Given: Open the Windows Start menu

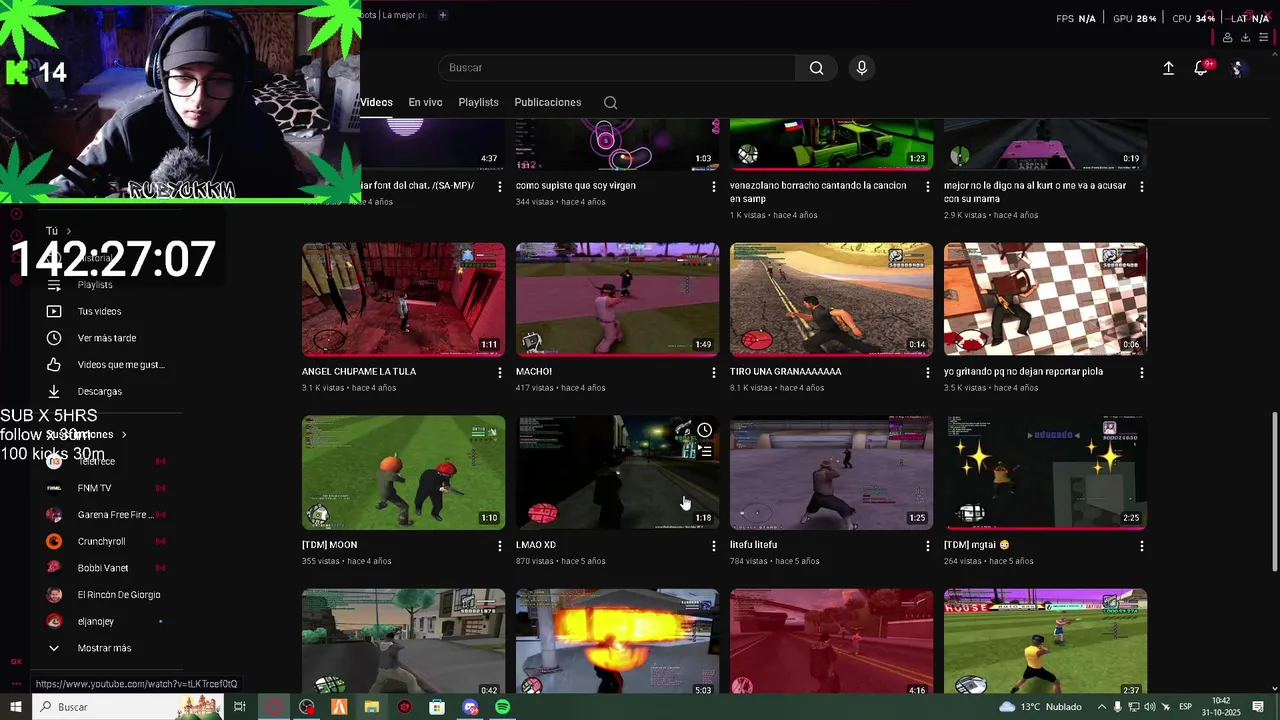Looking at the screenshot, I should tap(16, 707).
